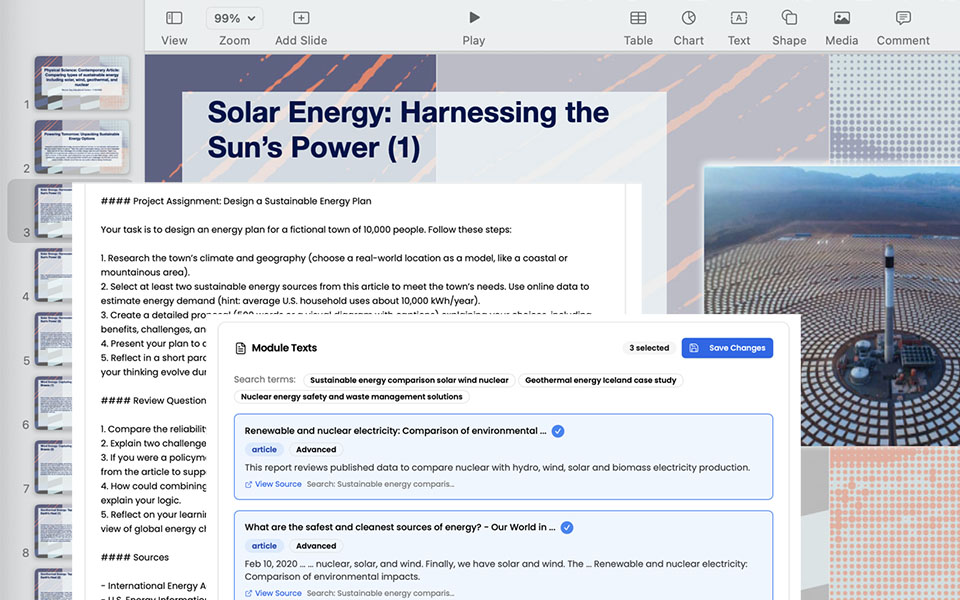Click the Nuclear energy safety search term
Image resolution: width=960 pixels, height=600 pixels.
tap(351, 397)
